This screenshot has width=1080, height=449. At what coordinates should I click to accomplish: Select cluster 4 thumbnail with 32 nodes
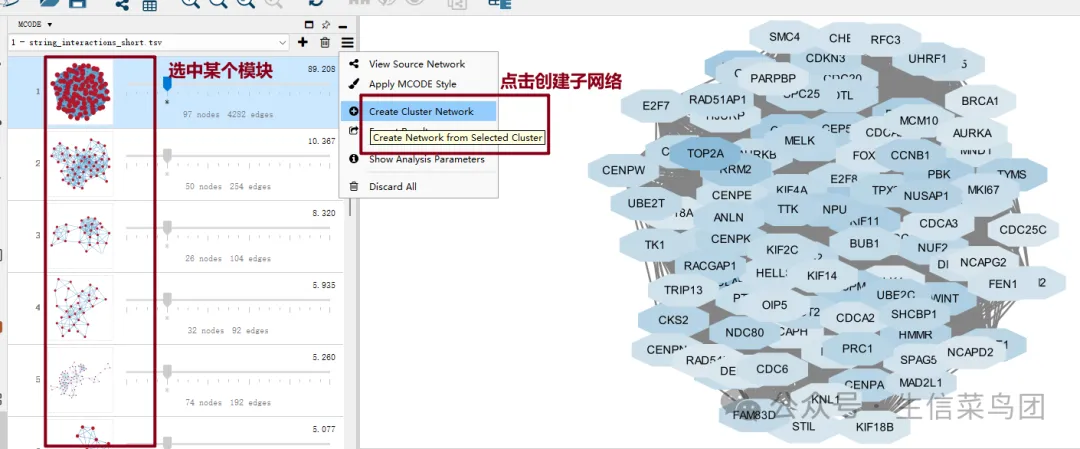coord(81,308)
